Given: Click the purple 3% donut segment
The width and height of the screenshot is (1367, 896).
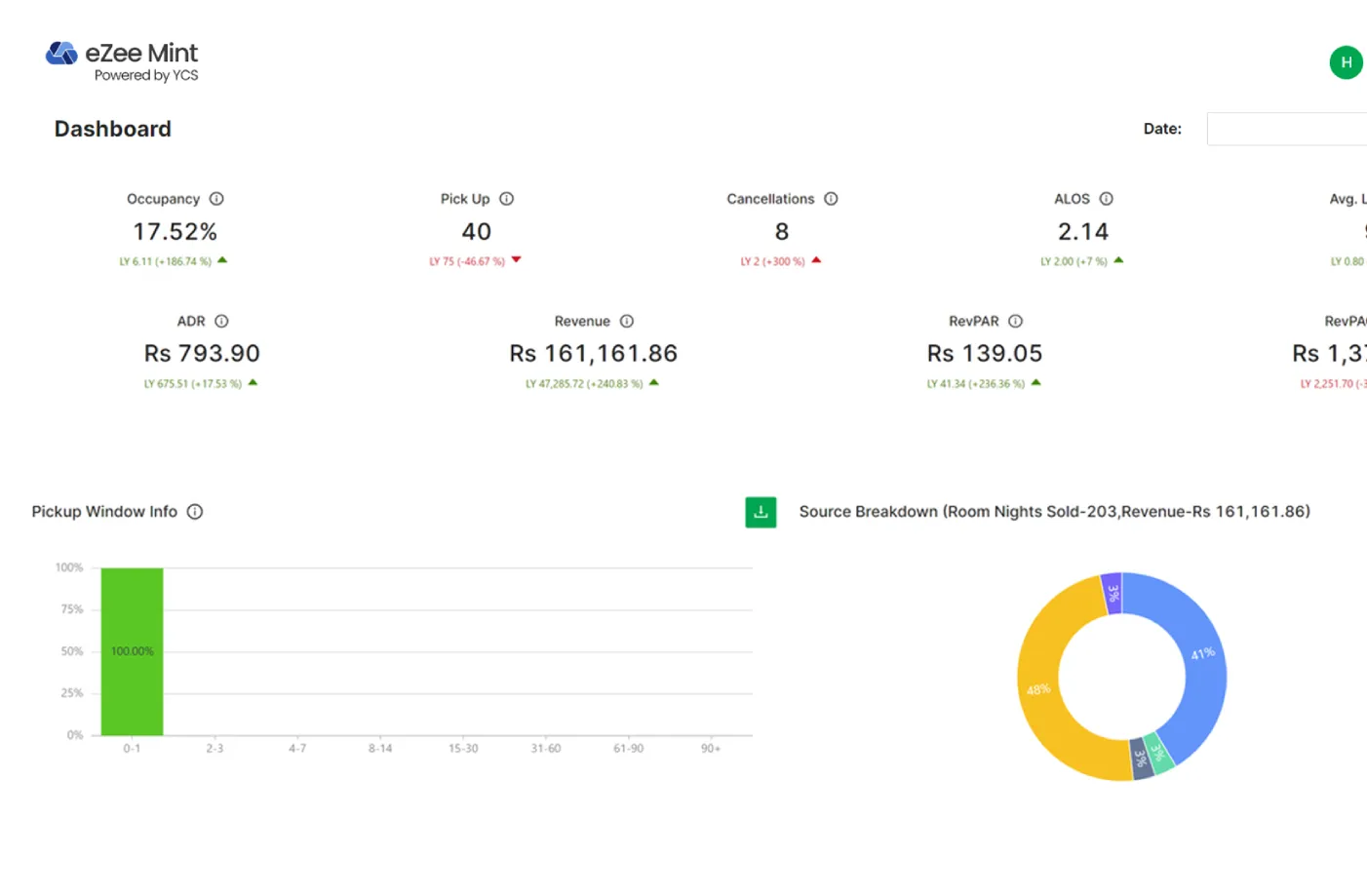Looking at the screenshot, I should pyautogui.click(x=1112, y=593).
